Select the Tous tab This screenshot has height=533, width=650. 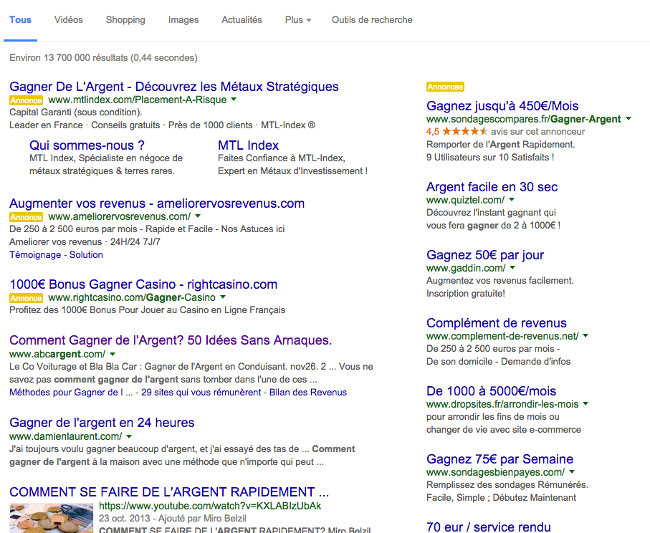coord(20,20)
